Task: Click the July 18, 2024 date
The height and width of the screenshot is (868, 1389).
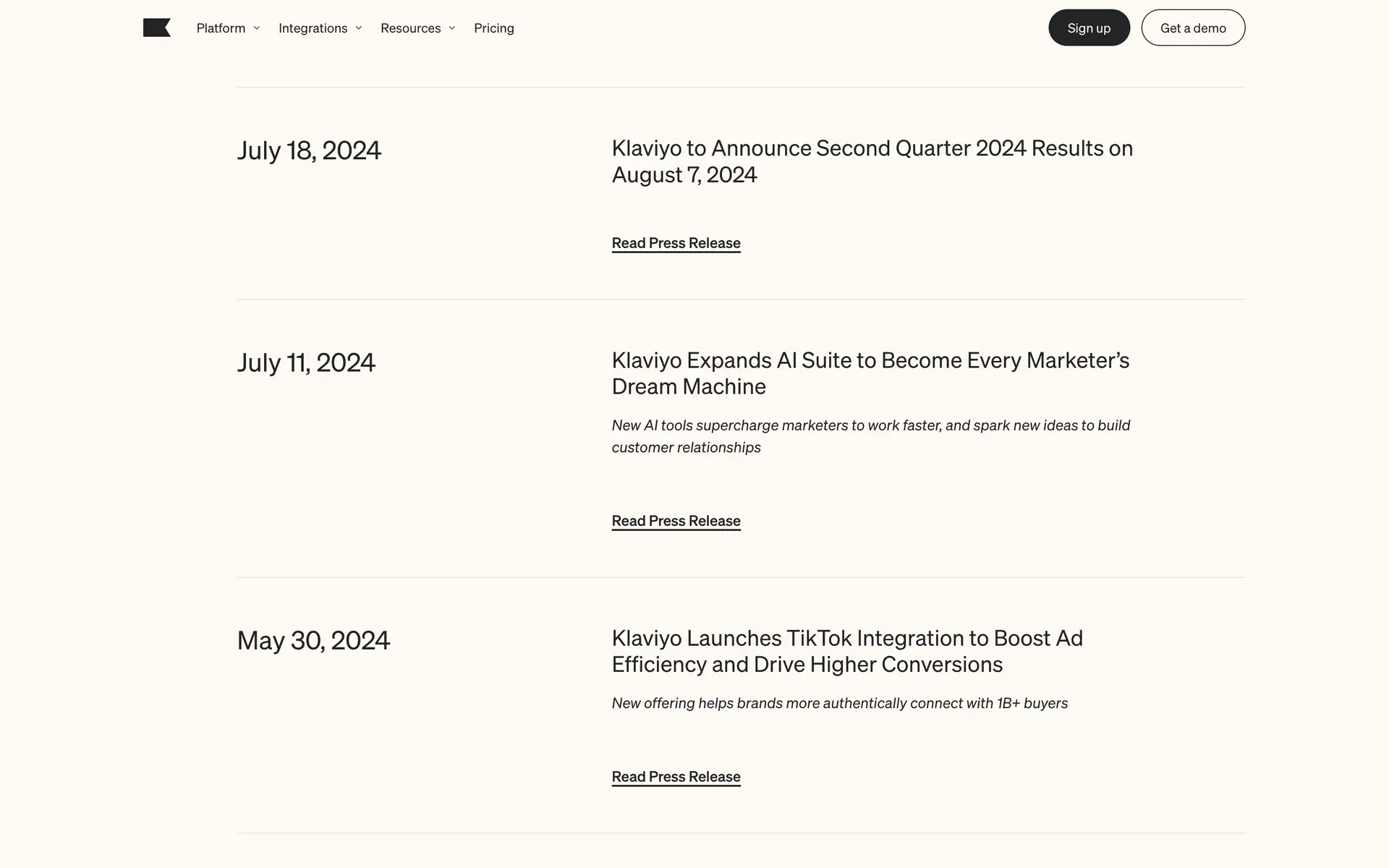Action: (x=309, y=150)
